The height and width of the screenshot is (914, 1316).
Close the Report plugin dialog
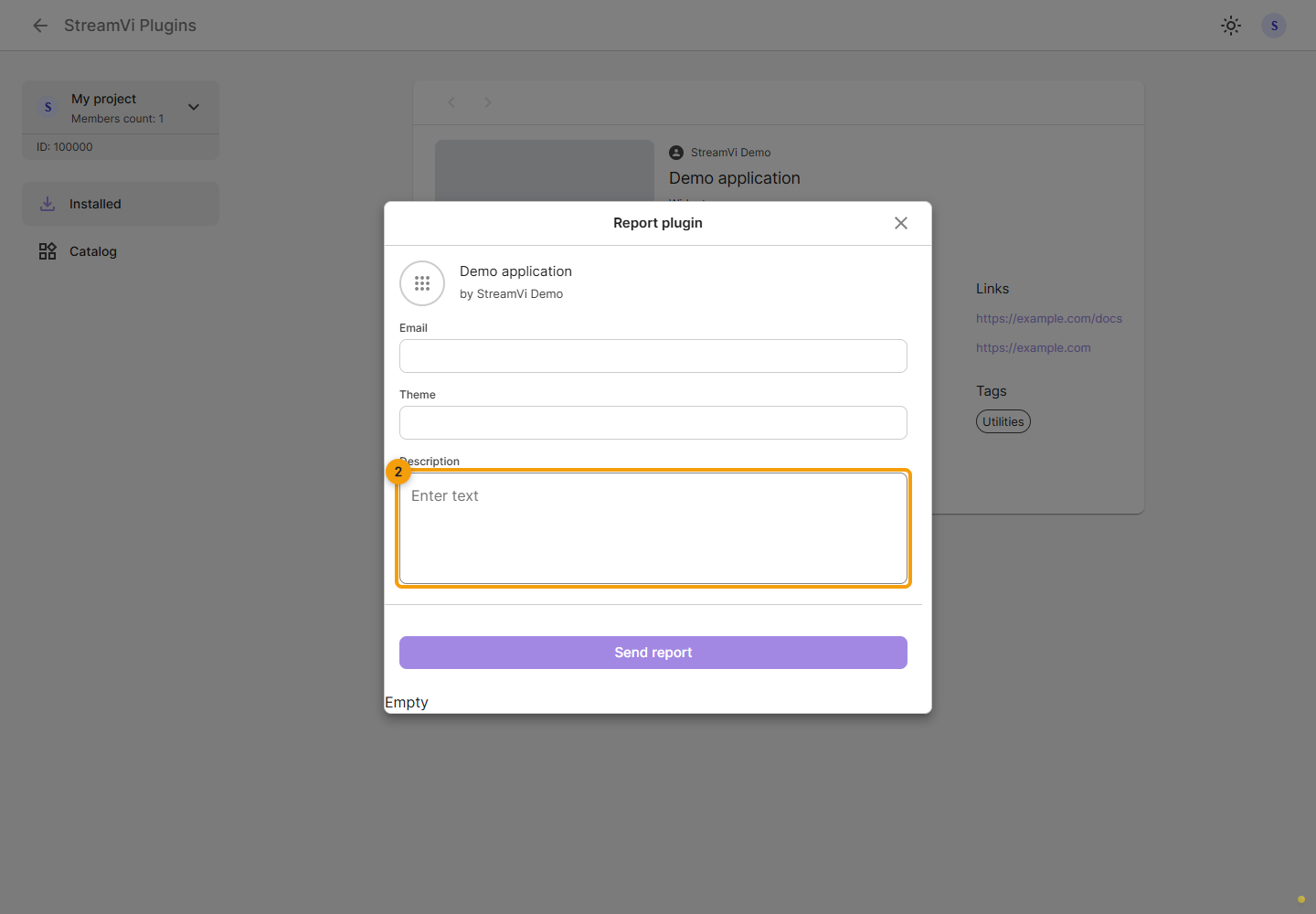click(901, 223)
